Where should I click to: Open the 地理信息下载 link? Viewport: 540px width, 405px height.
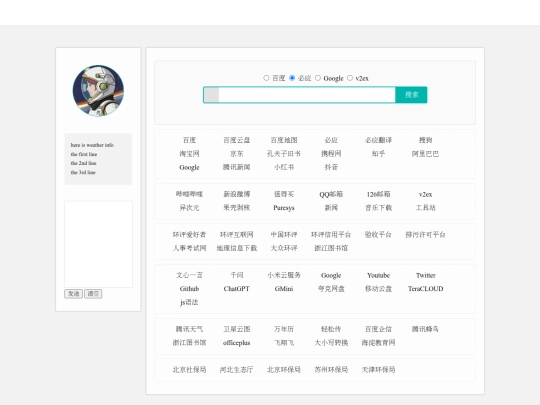pyautogui.click(x=237, y=248)
